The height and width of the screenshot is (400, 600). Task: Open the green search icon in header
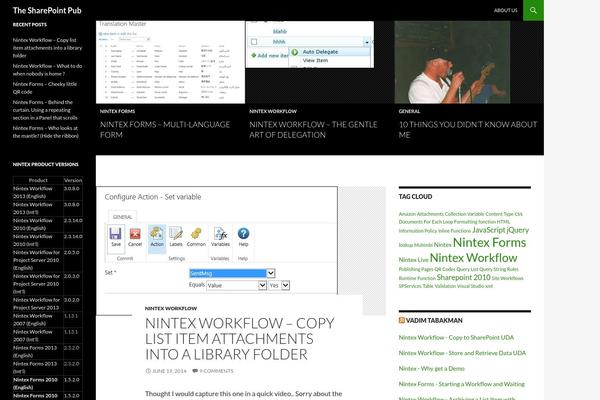coord(533,10)
